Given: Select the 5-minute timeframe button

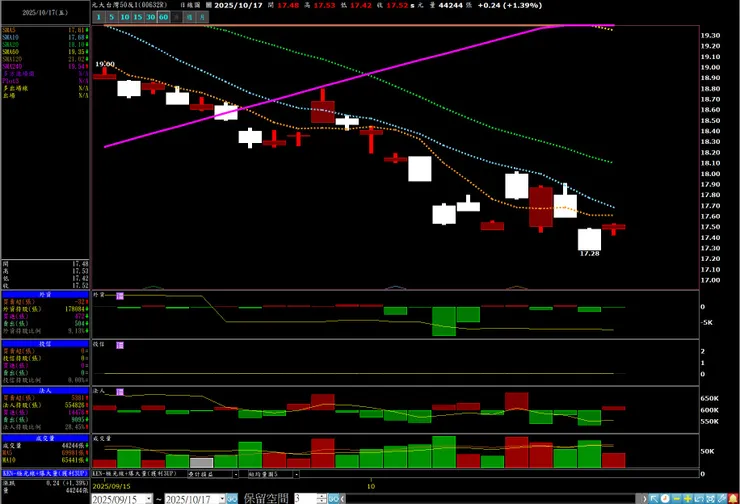Looking at the screenshot, I should pos(111,17).
